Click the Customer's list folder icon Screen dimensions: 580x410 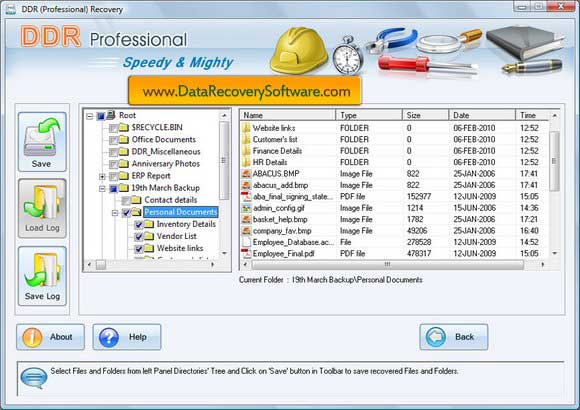click(x=246, y=140)
